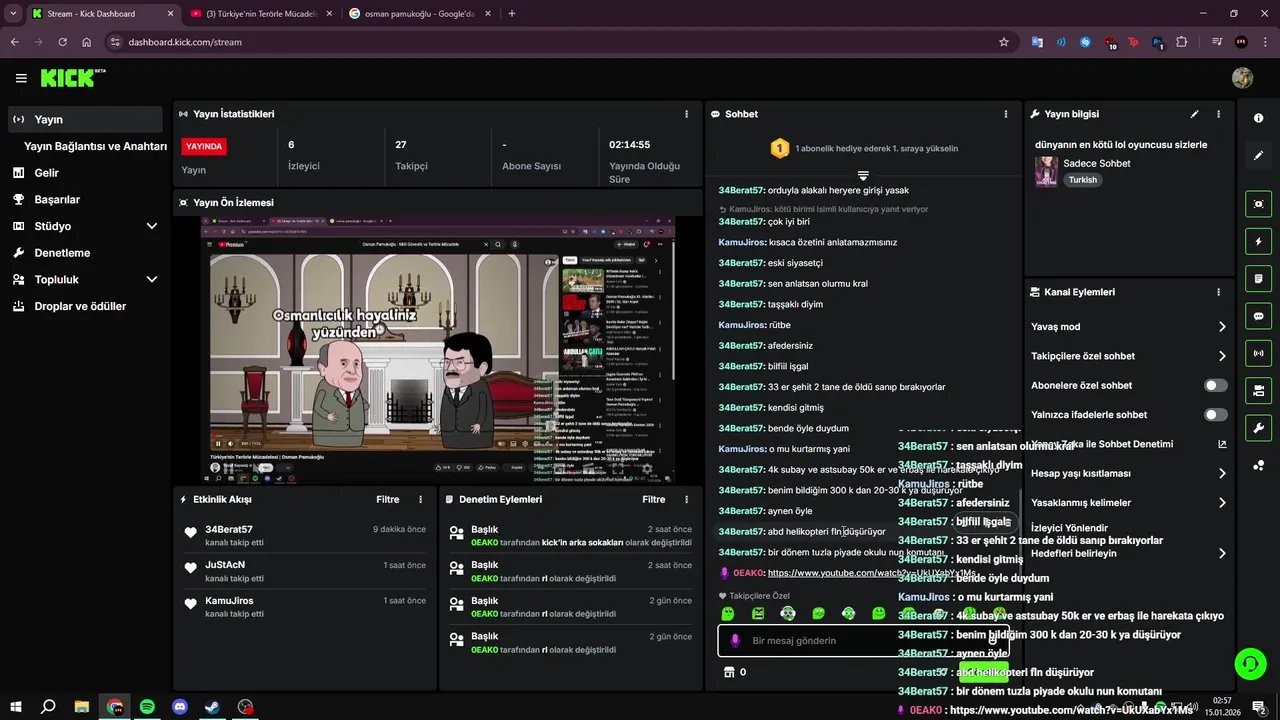This screenshot has height=720, width=1280.
Task: Open Sohbet panel three-dot options
Action: [x=1005, y=114]
